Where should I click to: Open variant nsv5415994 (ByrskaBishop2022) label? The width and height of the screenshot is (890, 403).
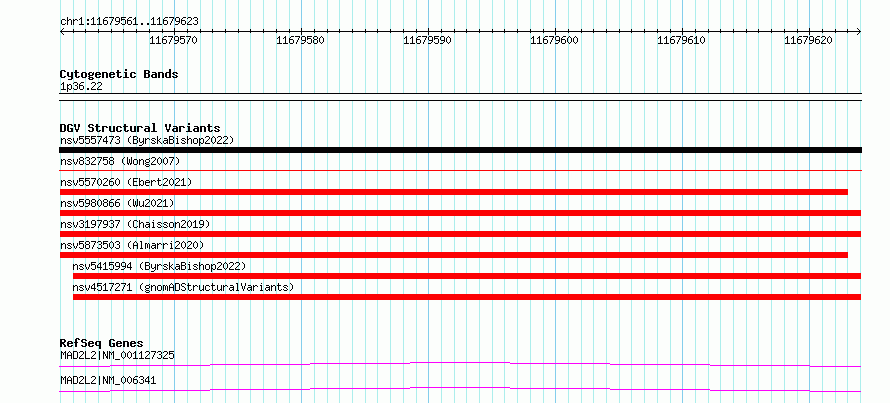(159, 266)
